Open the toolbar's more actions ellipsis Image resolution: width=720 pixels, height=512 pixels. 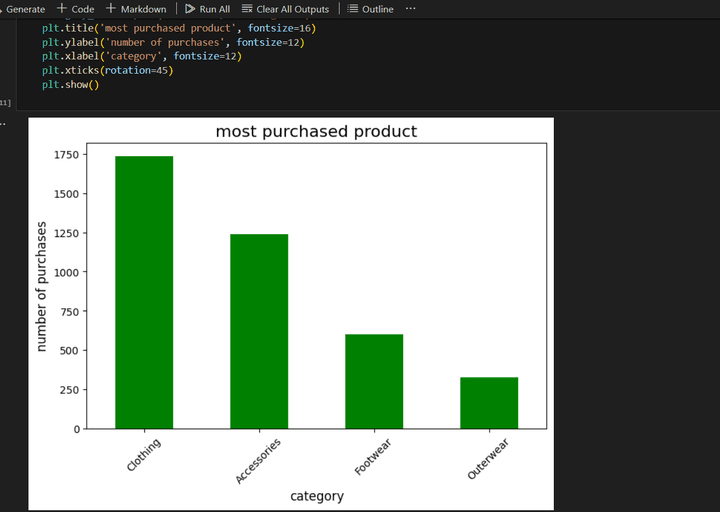coord(410,9)
